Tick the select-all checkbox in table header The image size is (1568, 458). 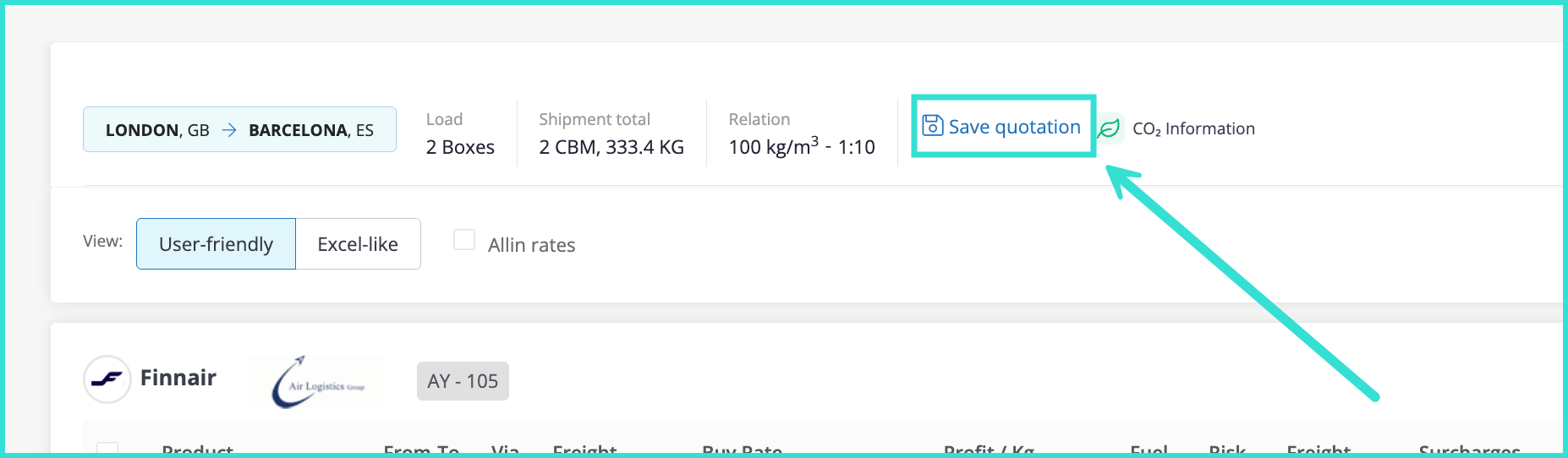coord(107,450)
